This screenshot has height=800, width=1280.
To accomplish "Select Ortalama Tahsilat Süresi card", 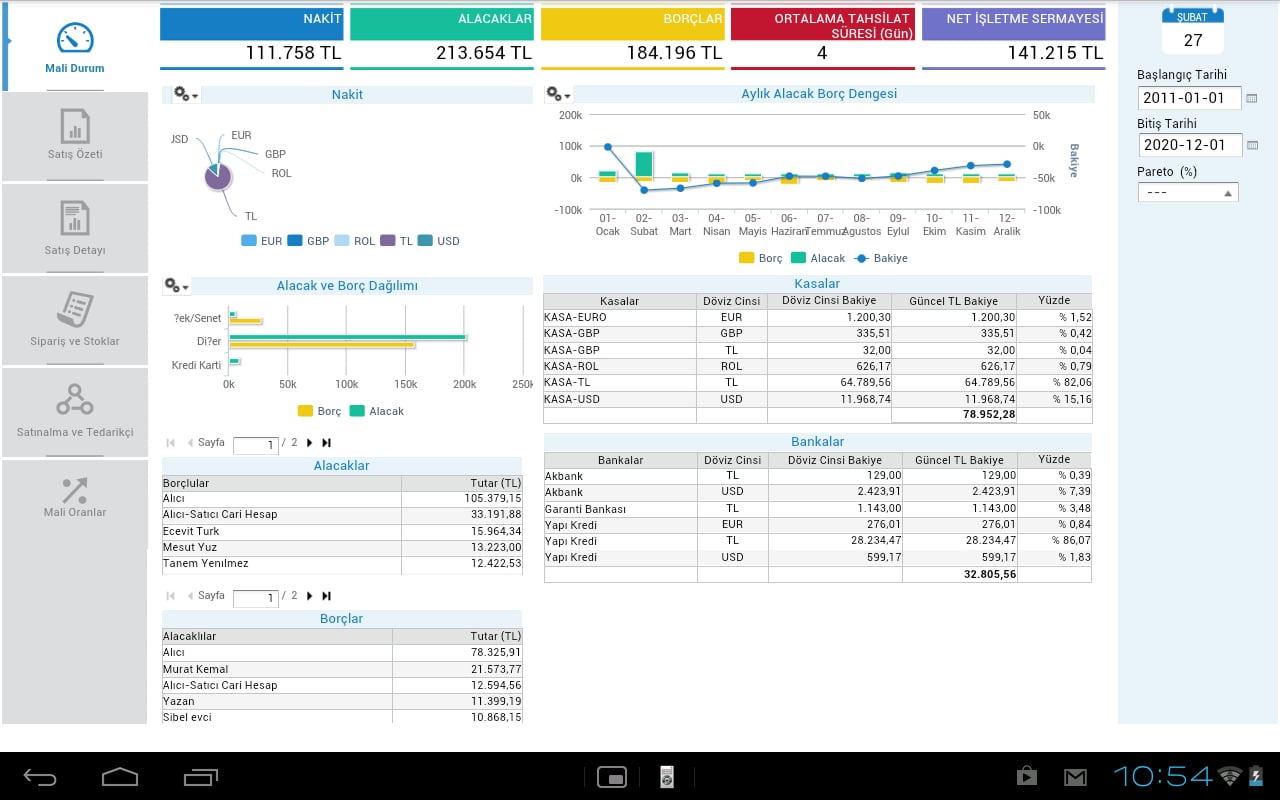I will pos(823,38).
